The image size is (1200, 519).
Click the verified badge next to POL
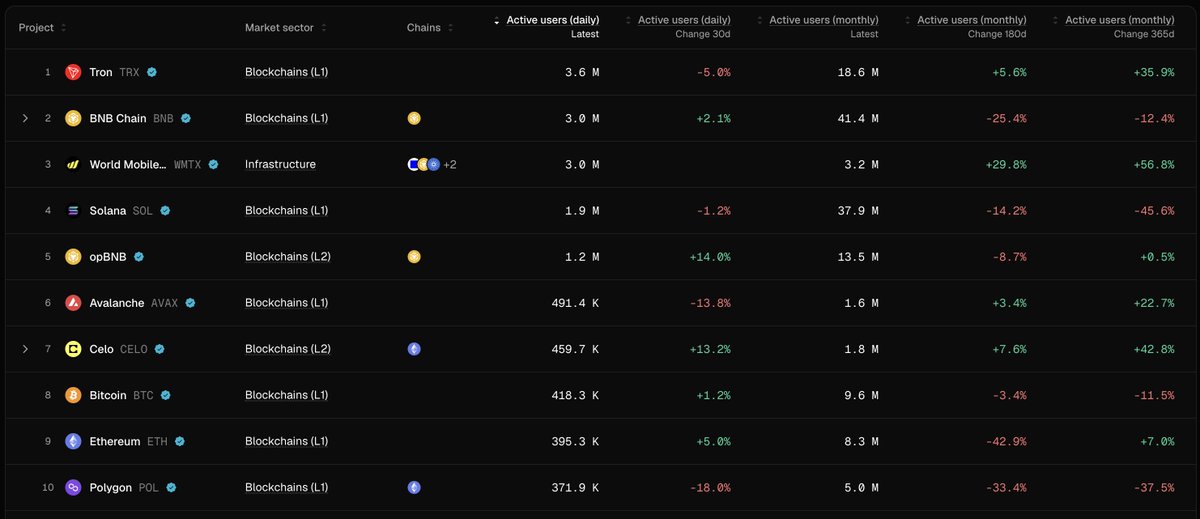click(x=171, y=487)
